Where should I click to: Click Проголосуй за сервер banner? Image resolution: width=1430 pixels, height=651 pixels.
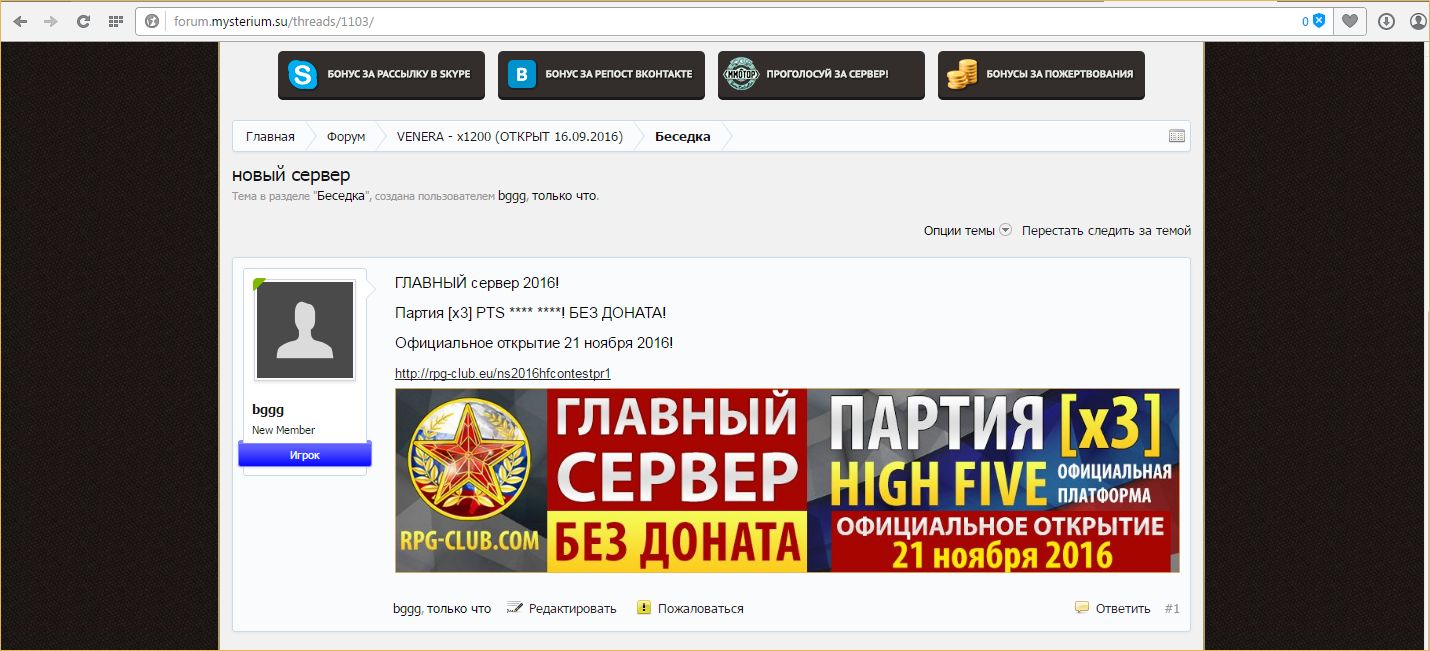pos(821,75)
